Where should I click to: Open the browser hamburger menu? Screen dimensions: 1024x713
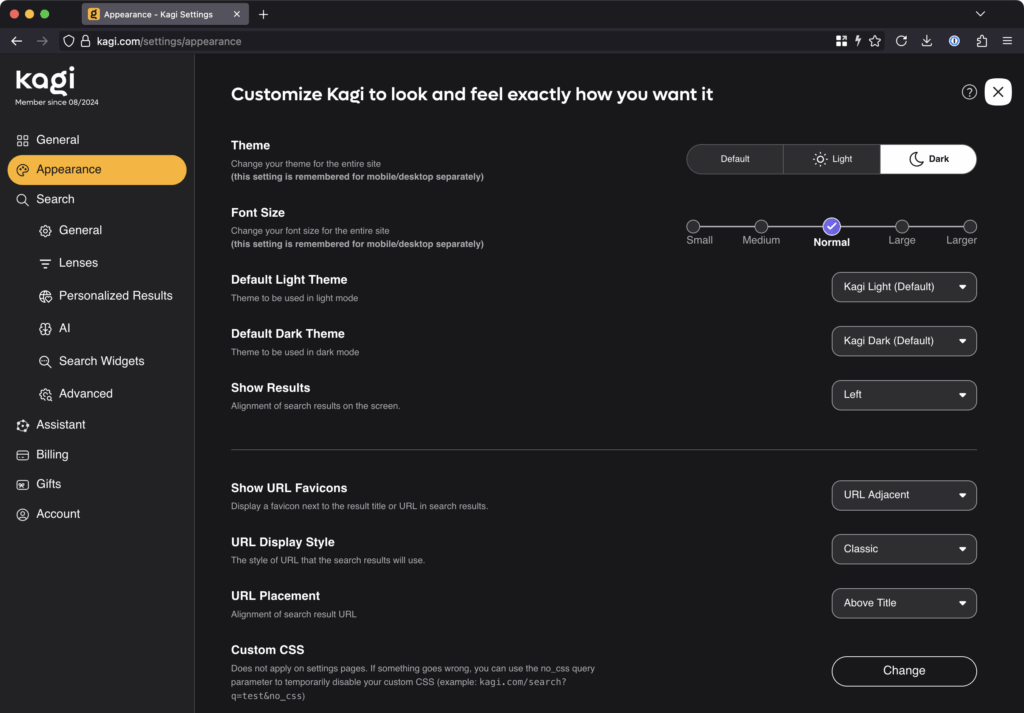[x=1007, y=41]
